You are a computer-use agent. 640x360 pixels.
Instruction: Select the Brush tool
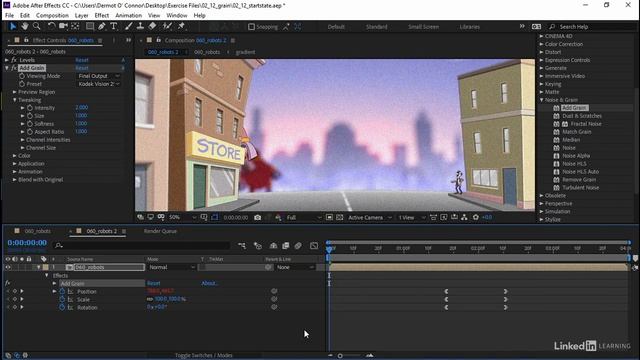tap(129, 27)
